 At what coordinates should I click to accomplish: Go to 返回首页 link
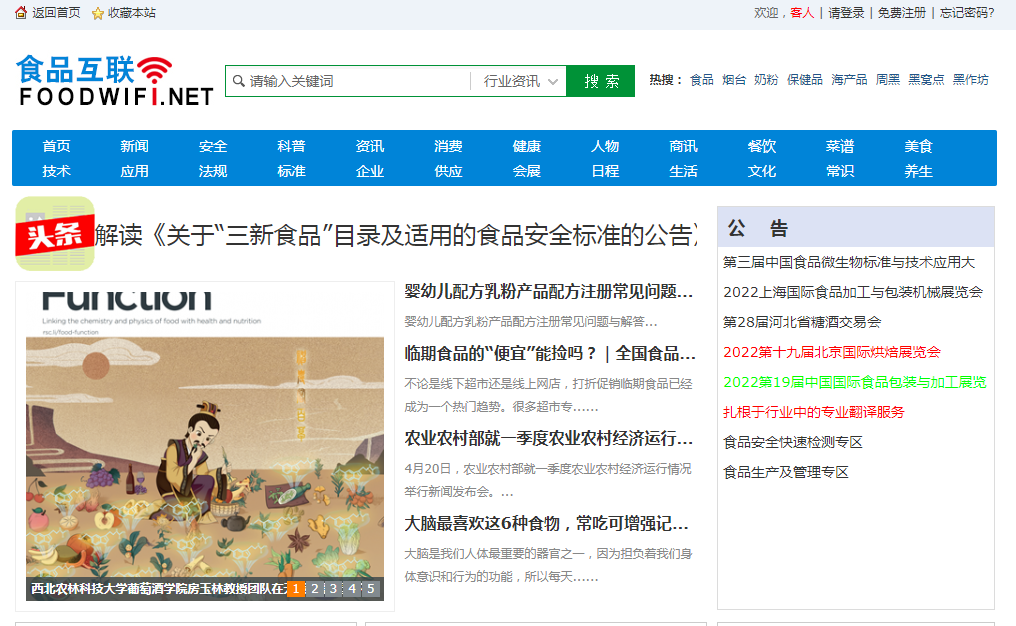[56, 13]
